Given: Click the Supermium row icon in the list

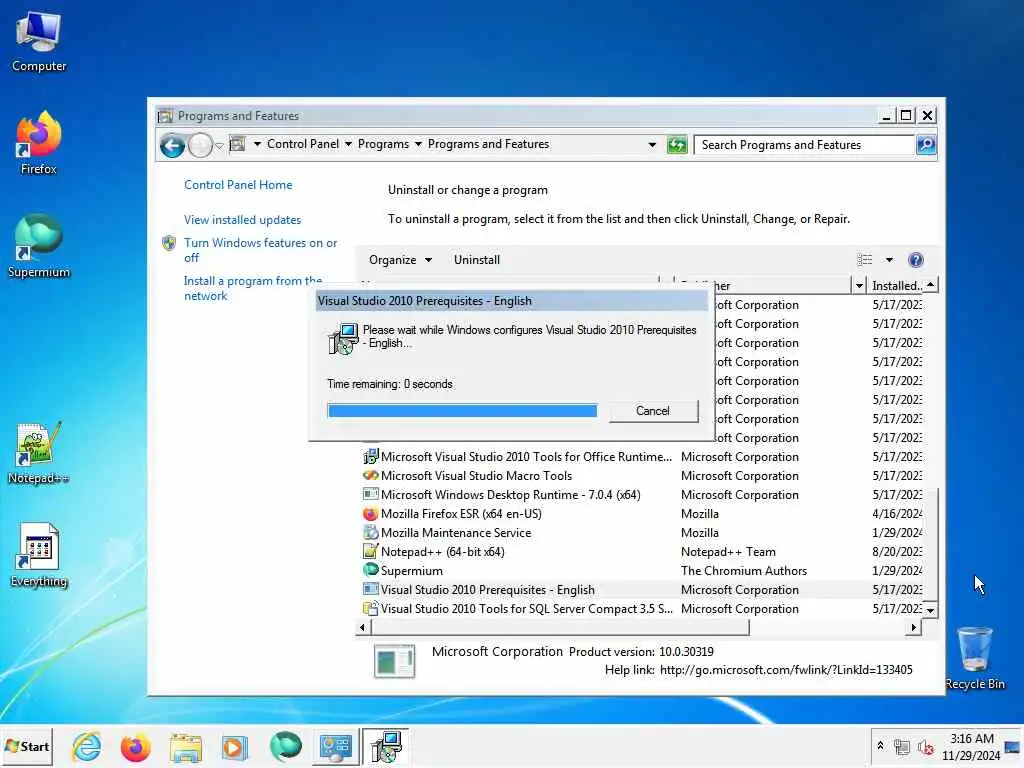Looking at the screenshot, I should (x=370, y=570).
